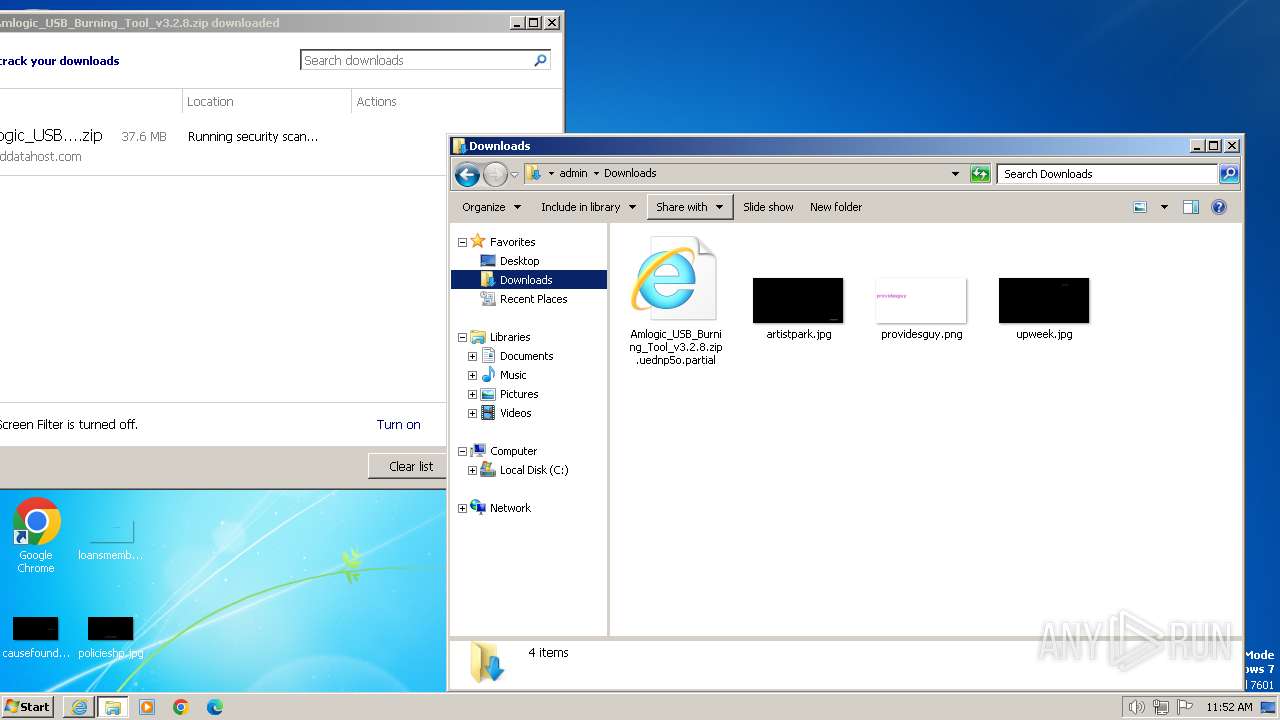Expand the Local Disk (C:) node
The width and height of the screenshot is (1280, 720).
[472, 470]
